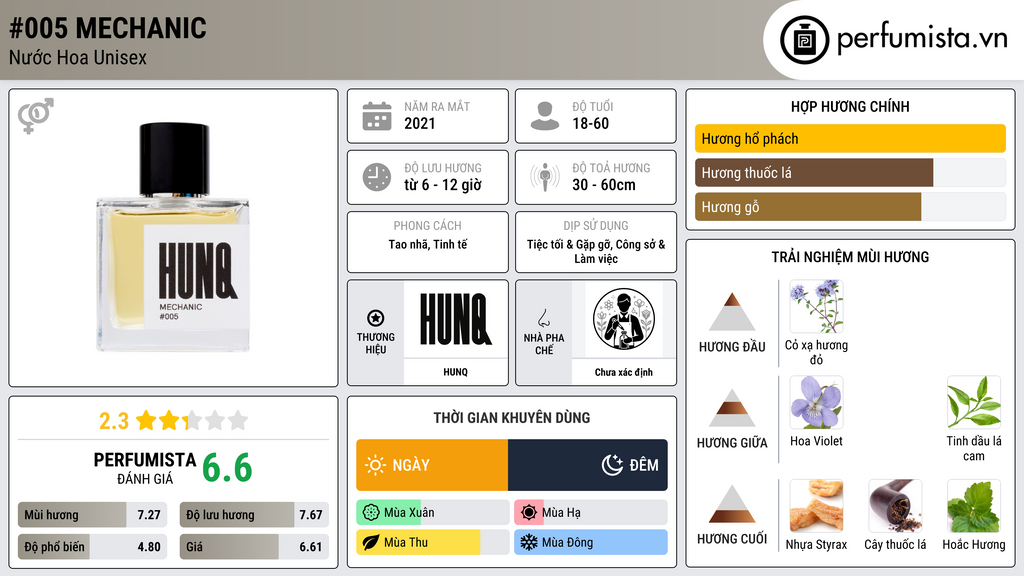
Task: Click the moon icon in Đêm bar
Action: pos(612,465)
